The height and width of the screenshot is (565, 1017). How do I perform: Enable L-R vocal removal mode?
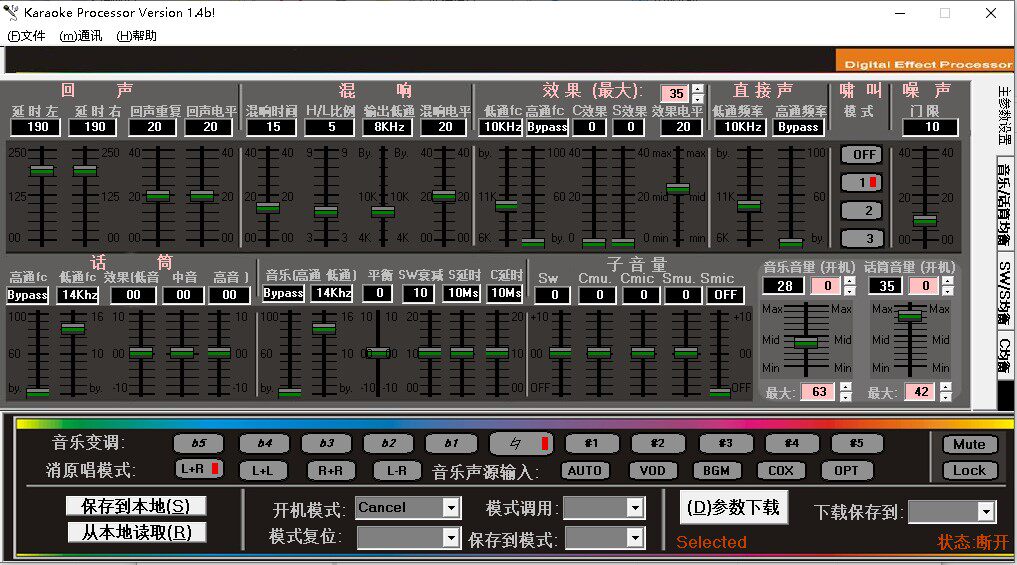[x=396, y=471]
